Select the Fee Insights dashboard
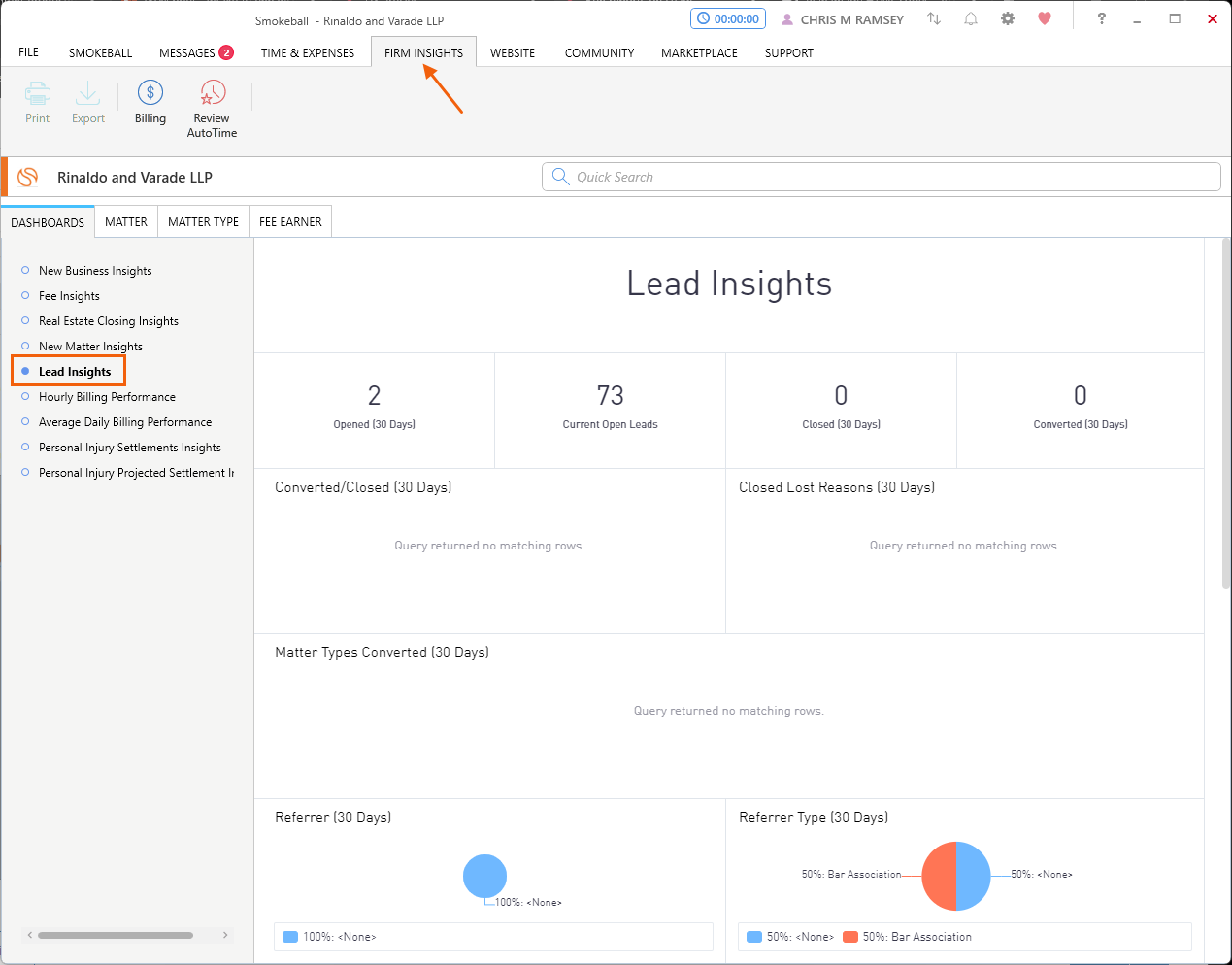 coord(69,296)
